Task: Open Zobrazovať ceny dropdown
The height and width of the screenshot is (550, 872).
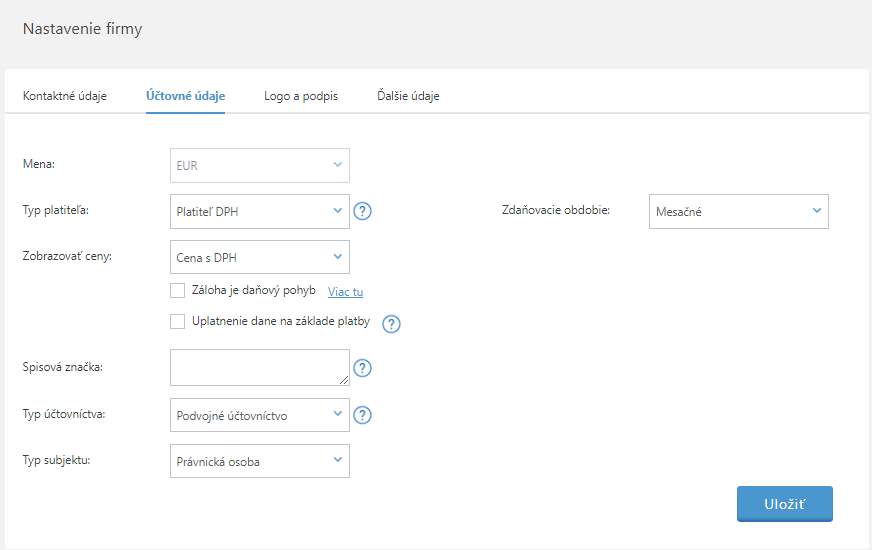Action: coord(260,257)
